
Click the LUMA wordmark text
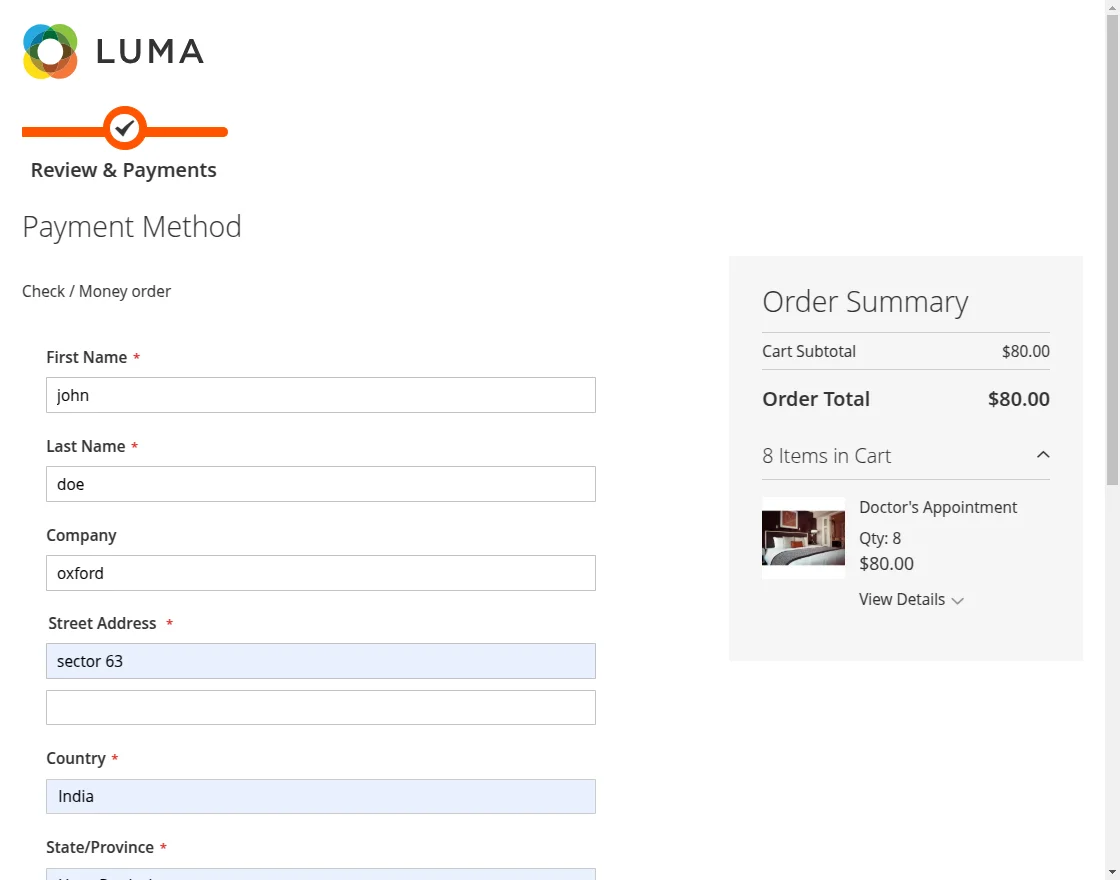coord(150,51)
